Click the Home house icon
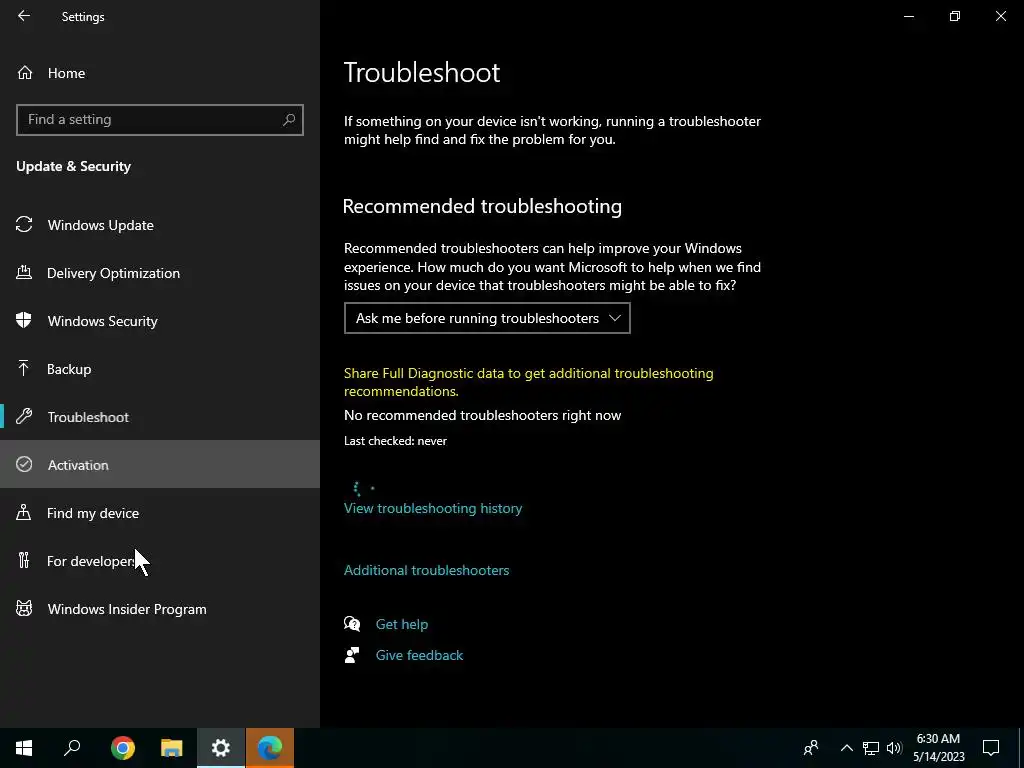 (x=25, y=73)
